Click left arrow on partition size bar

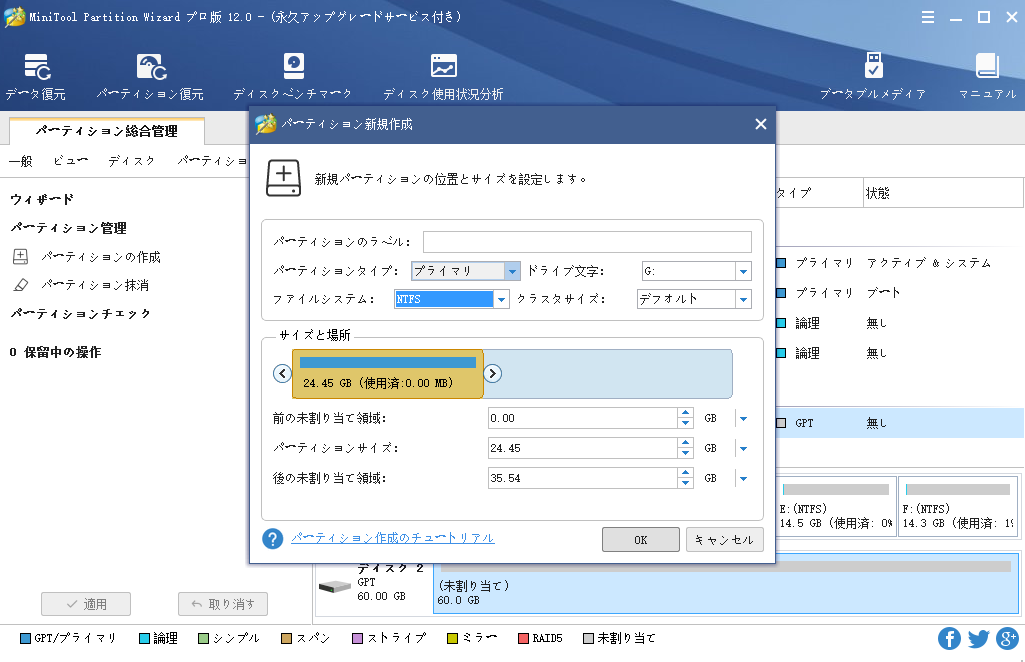click(x=283, y=374)
